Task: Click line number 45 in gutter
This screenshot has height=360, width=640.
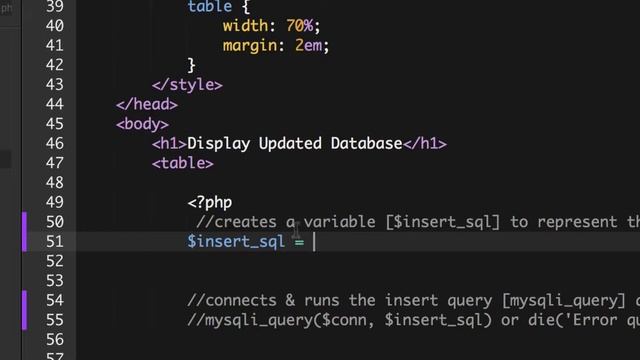Action: 55,124
